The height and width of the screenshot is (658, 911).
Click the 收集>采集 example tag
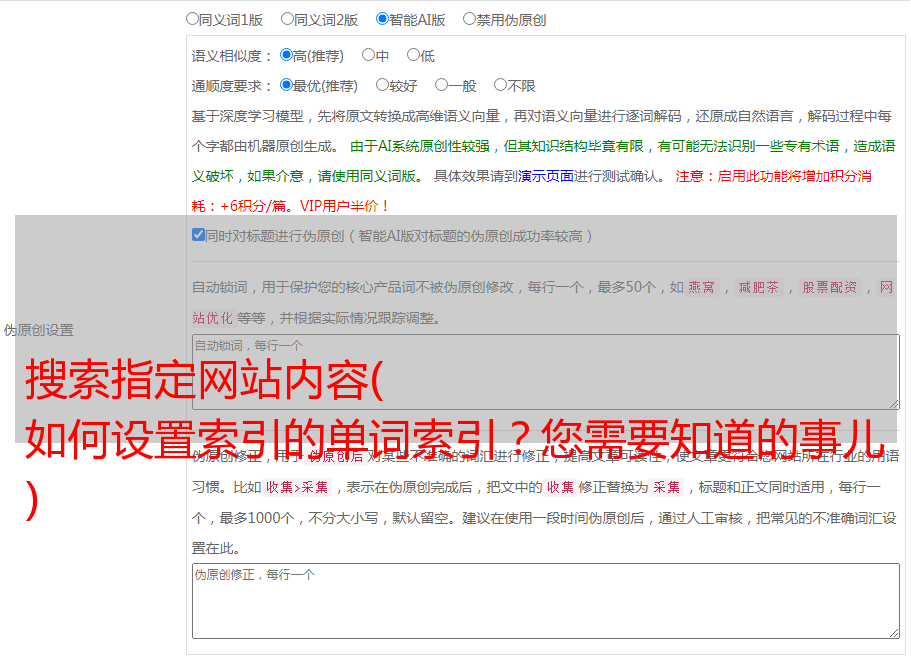(297, 487)
